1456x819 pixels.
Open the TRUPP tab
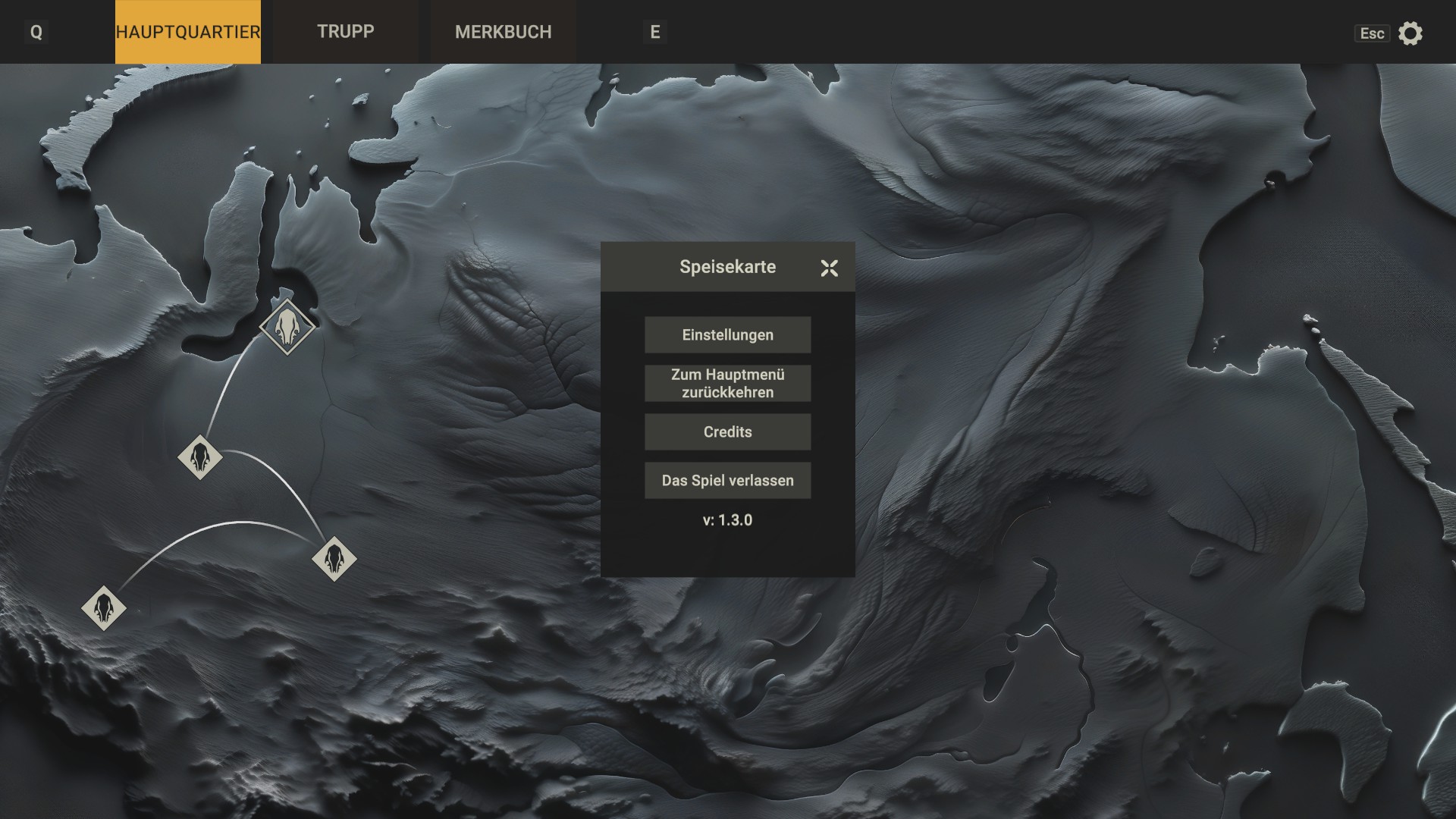345,32
